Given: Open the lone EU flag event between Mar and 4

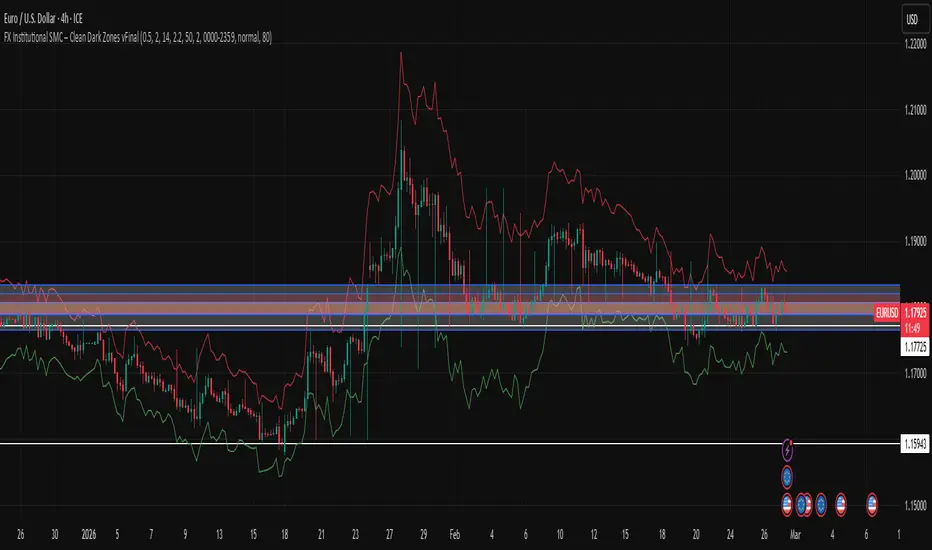Looking at the screenshot, I should [x=821, y=505].
